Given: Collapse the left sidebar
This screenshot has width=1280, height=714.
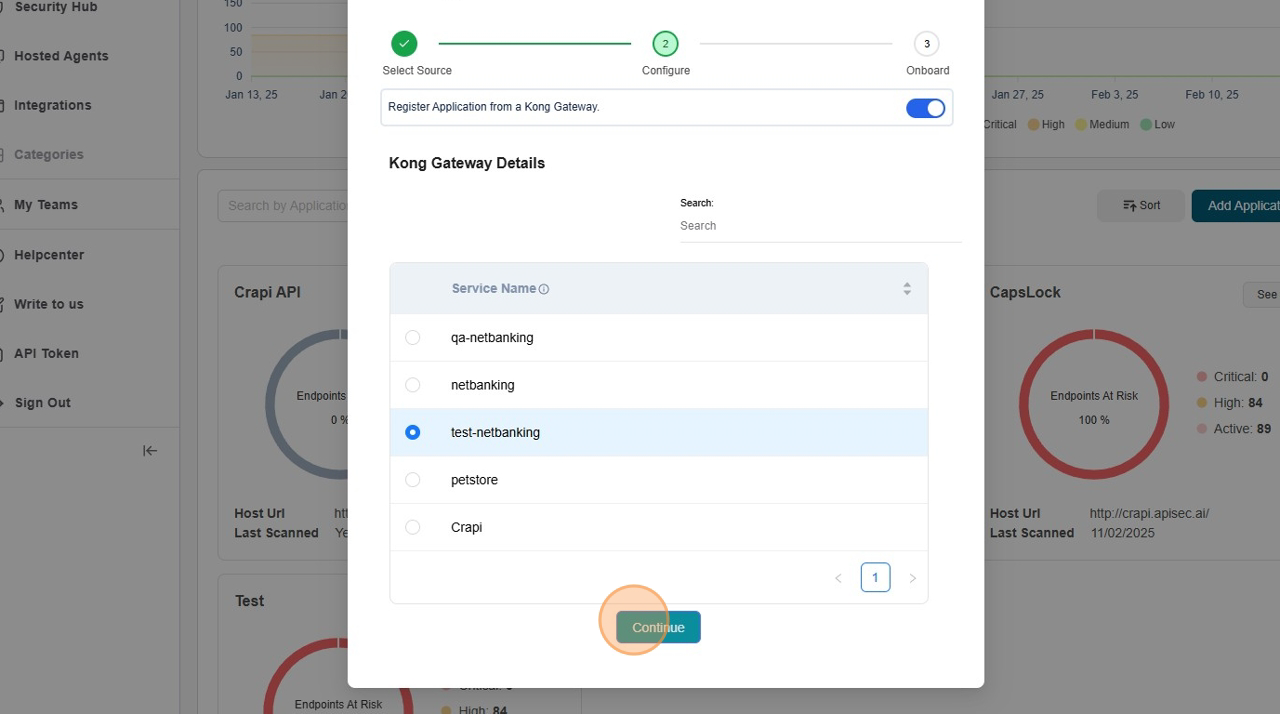Looking at the screenshot, I should [150, 451].
